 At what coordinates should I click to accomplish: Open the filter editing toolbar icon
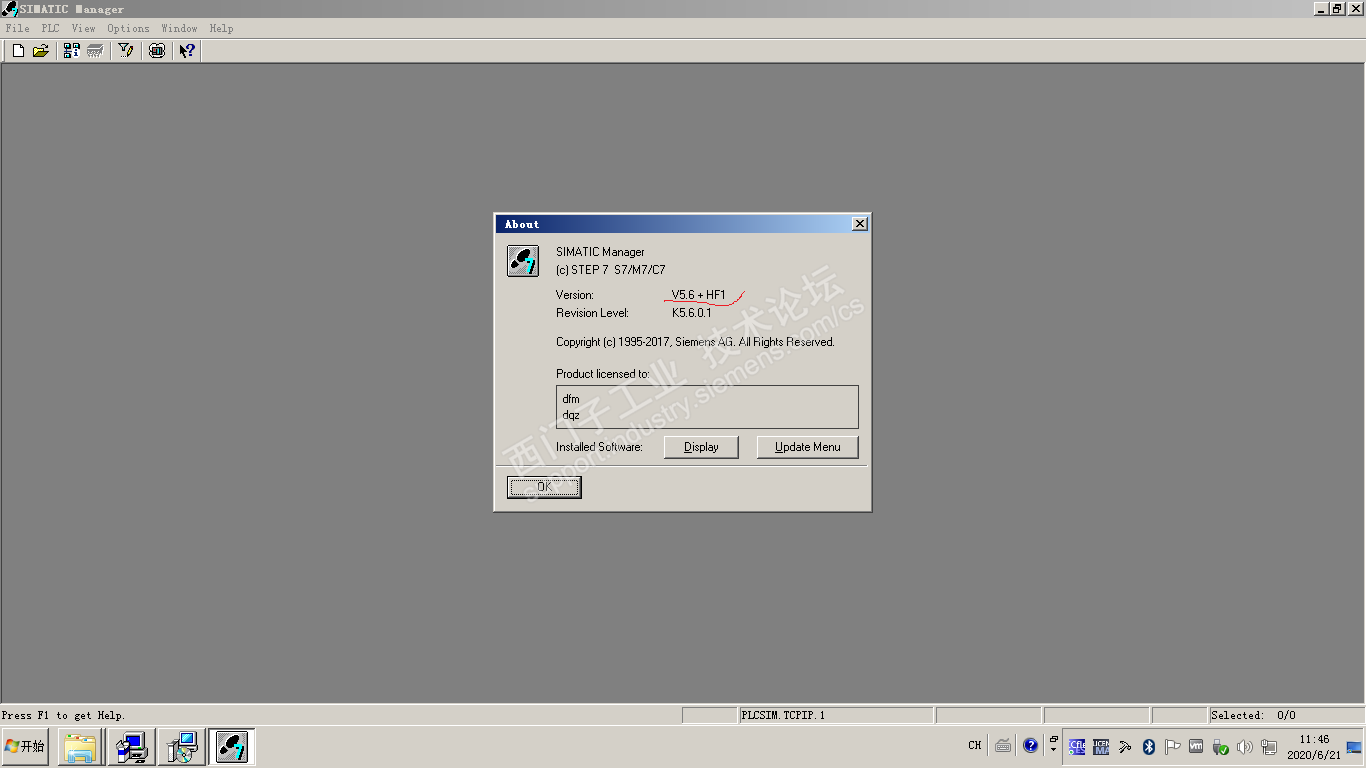[x=125, y=50]
